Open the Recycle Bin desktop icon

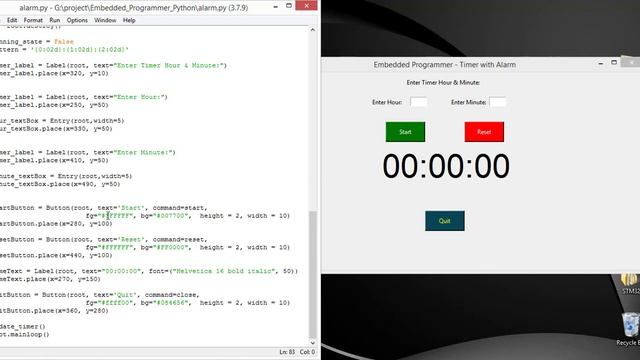point(630,329)
